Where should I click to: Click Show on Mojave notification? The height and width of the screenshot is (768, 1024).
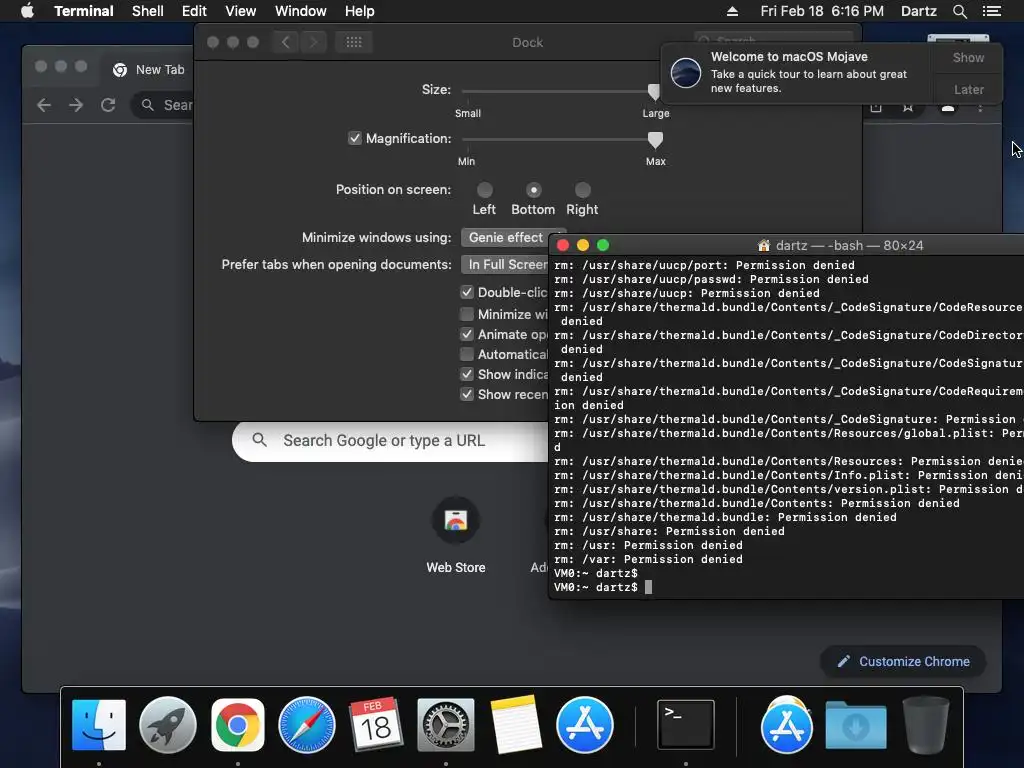click(x=968, y=57)
